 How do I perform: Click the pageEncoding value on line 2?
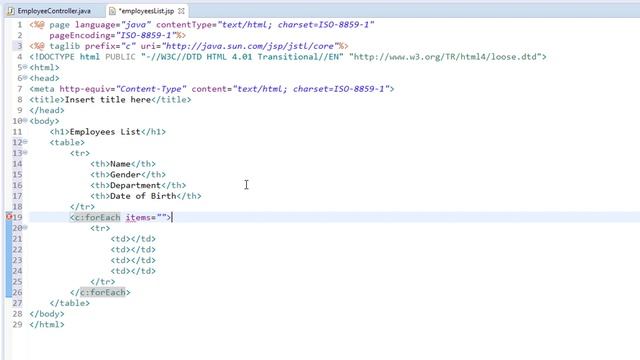click(146, 36)
